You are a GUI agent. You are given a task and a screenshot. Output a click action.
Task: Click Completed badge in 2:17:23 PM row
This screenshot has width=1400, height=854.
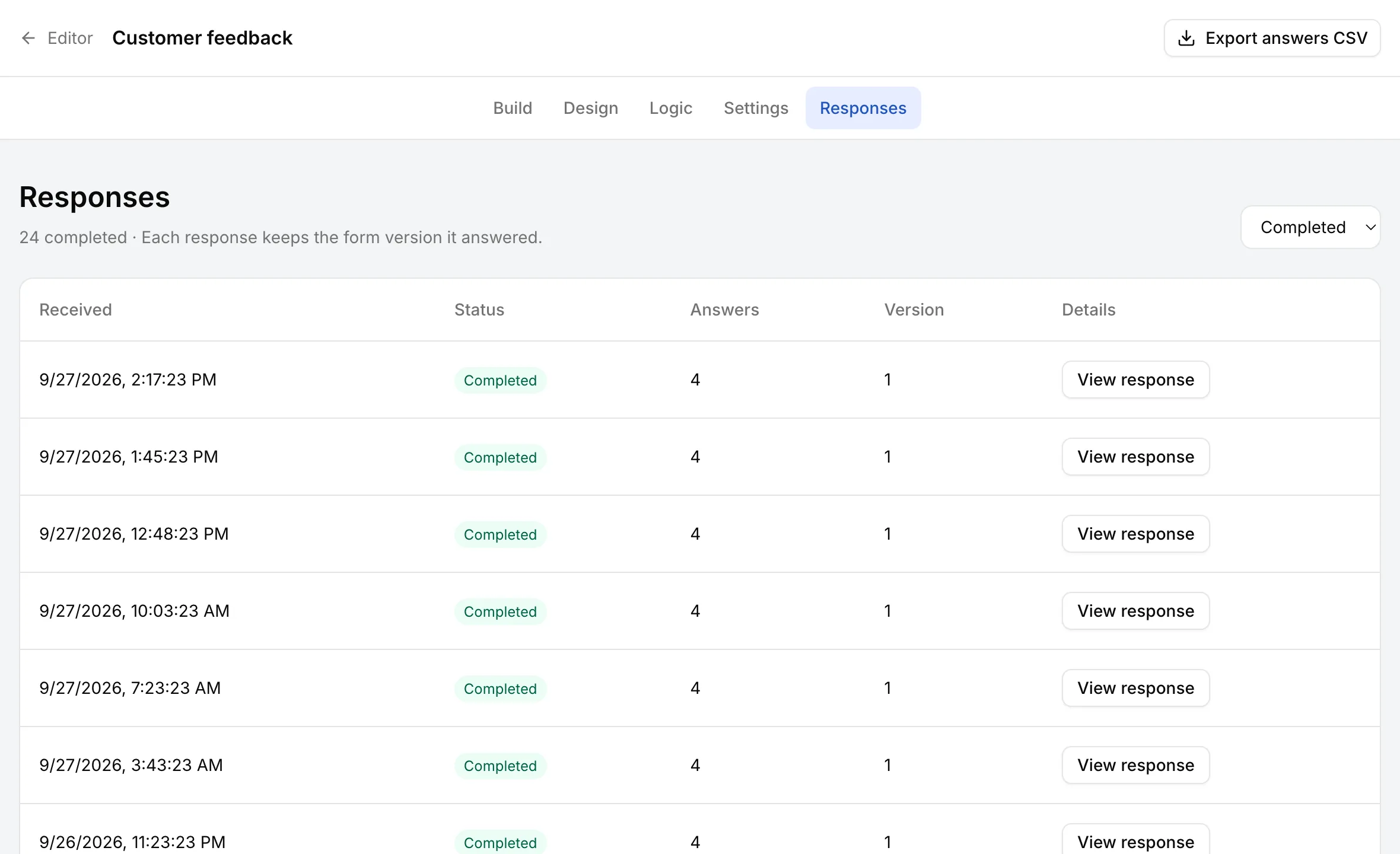tap(500, 380)
